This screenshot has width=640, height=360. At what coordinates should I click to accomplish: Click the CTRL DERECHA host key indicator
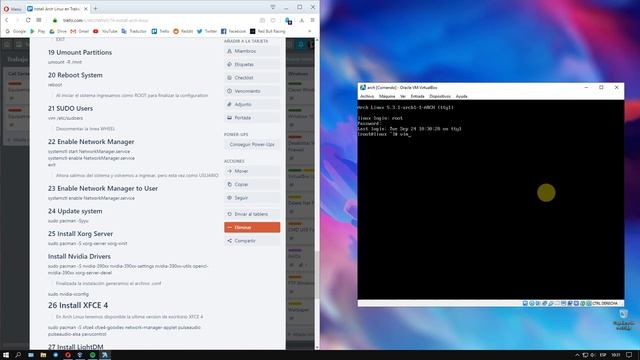pos(605,304)
